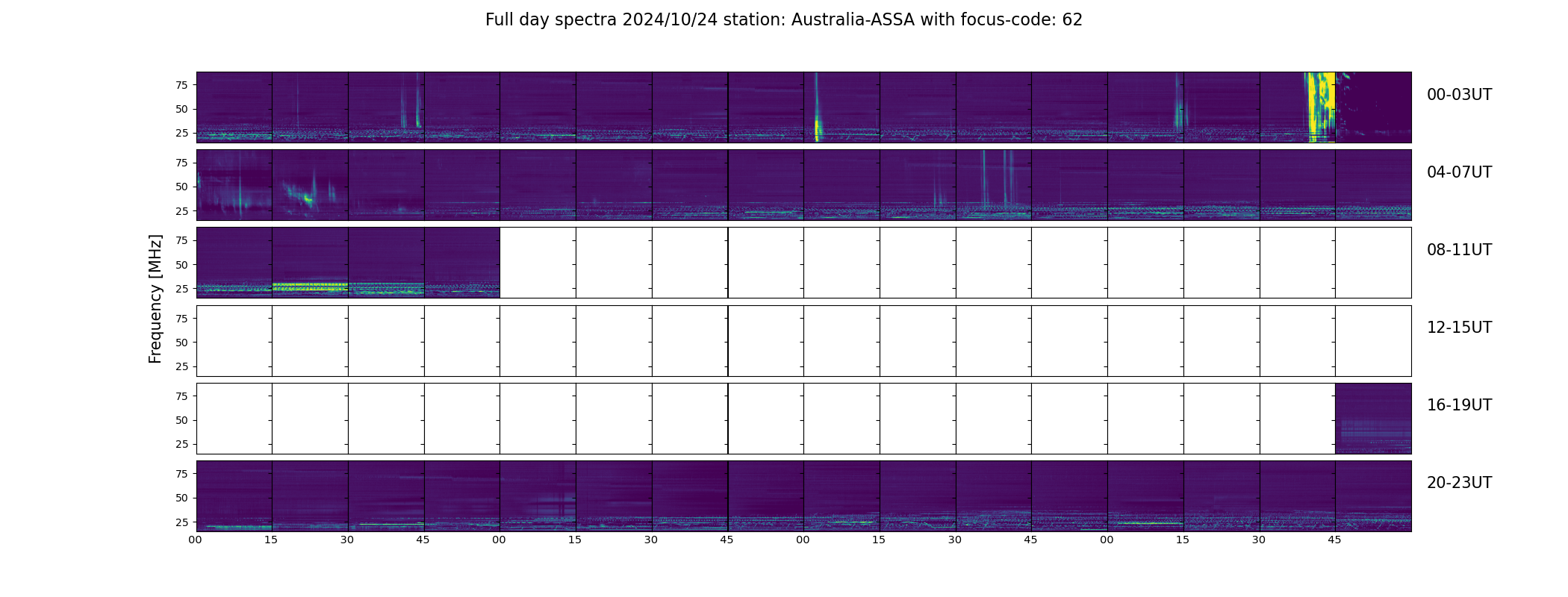Click the "50" frequency tick of the 16-19UT row
Viewport: 1568px width, 597px height.
pos(181,420)
